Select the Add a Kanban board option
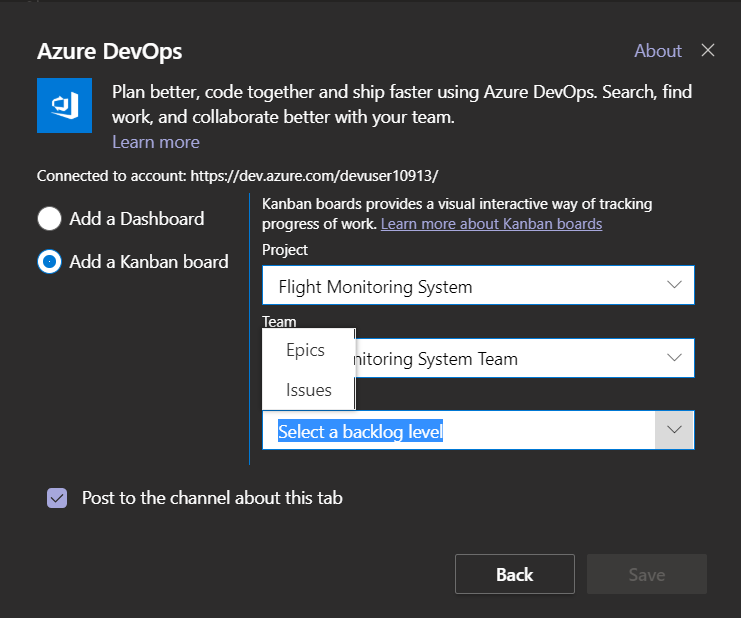Screen dimensions: 741x618 [49, 262]
